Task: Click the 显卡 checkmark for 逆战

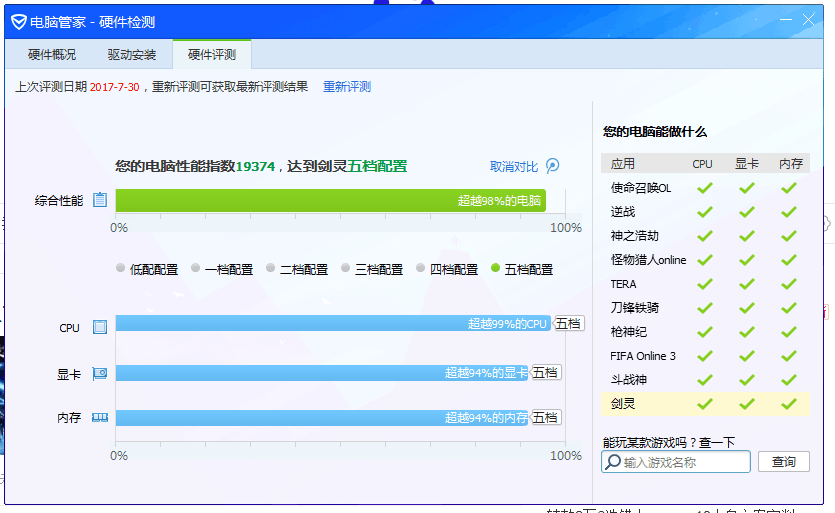Action: click(x=747, y=211)
